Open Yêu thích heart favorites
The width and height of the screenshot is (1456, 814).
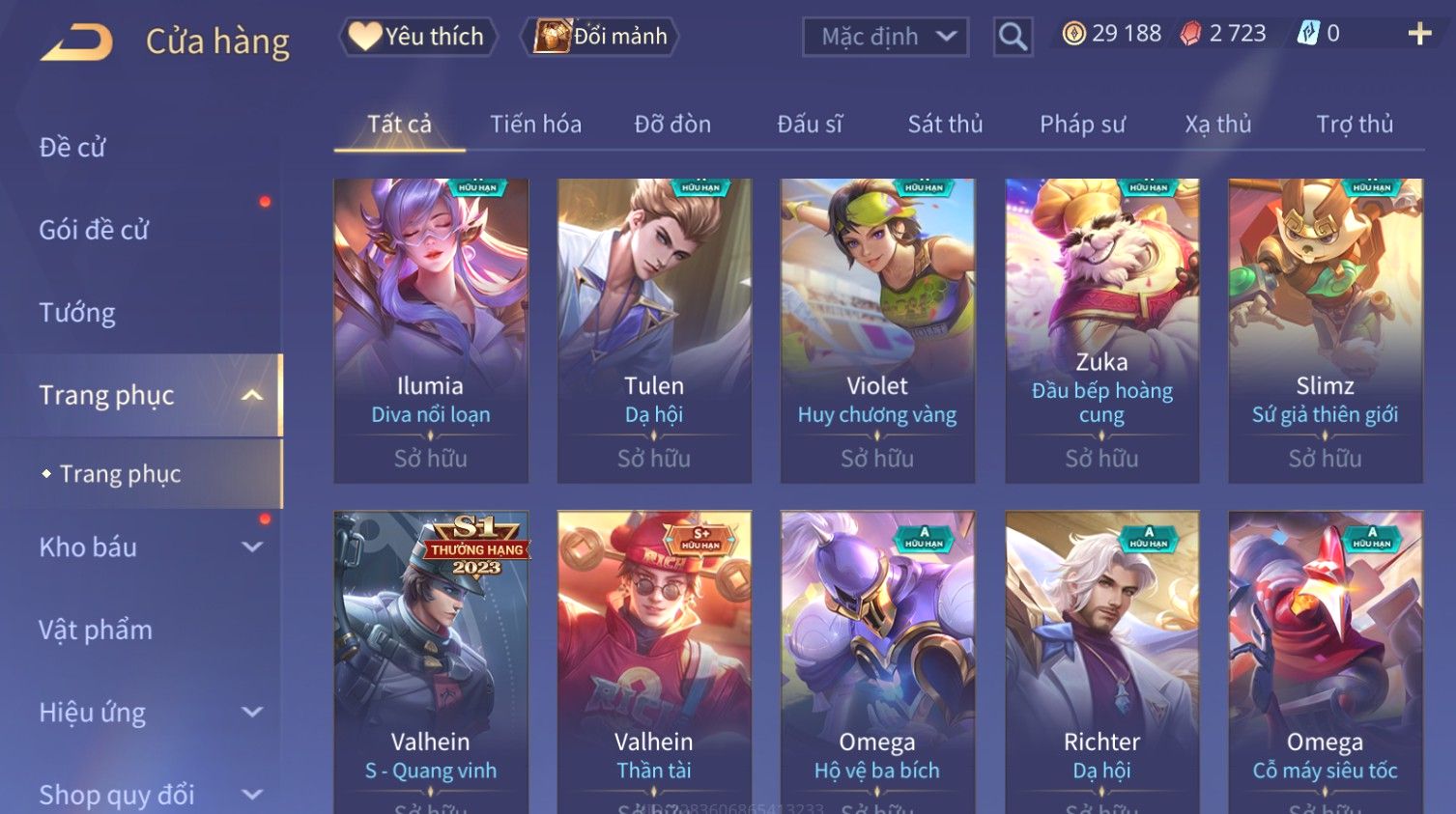[x=417, y=37]
